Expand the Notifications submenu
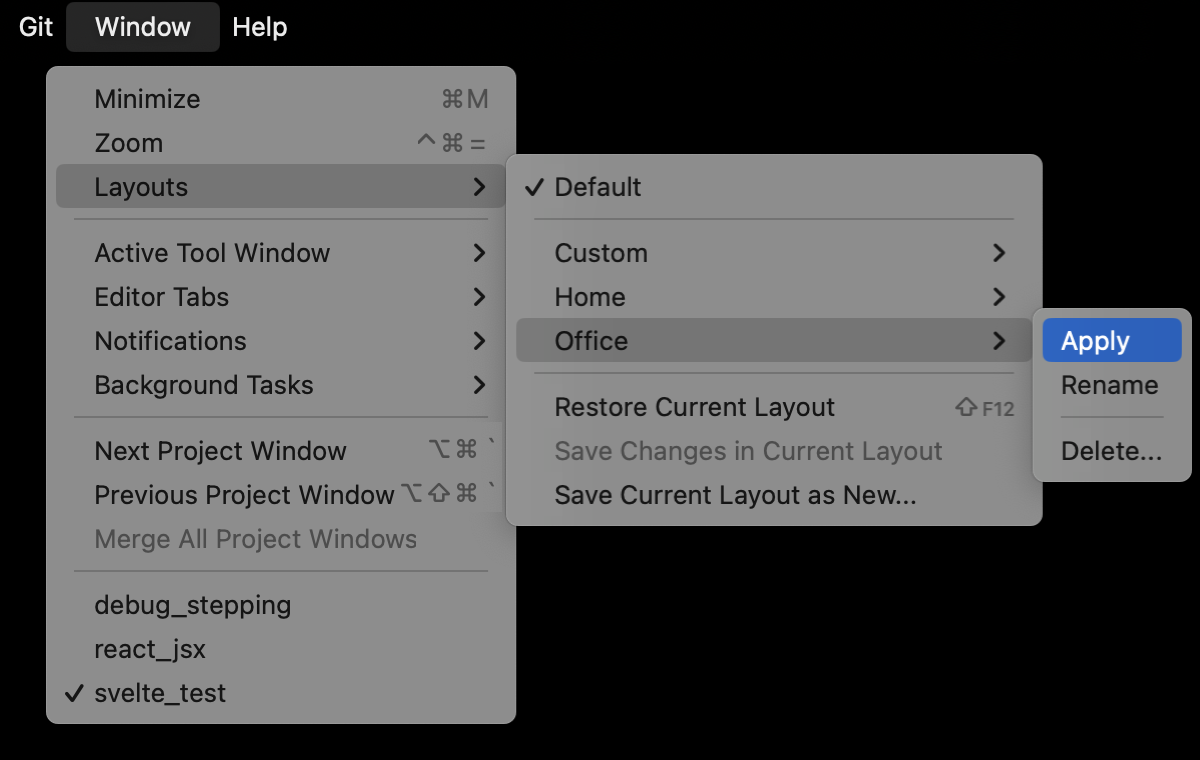Screen dimensions: 1200x760 (x=170, y=341)
